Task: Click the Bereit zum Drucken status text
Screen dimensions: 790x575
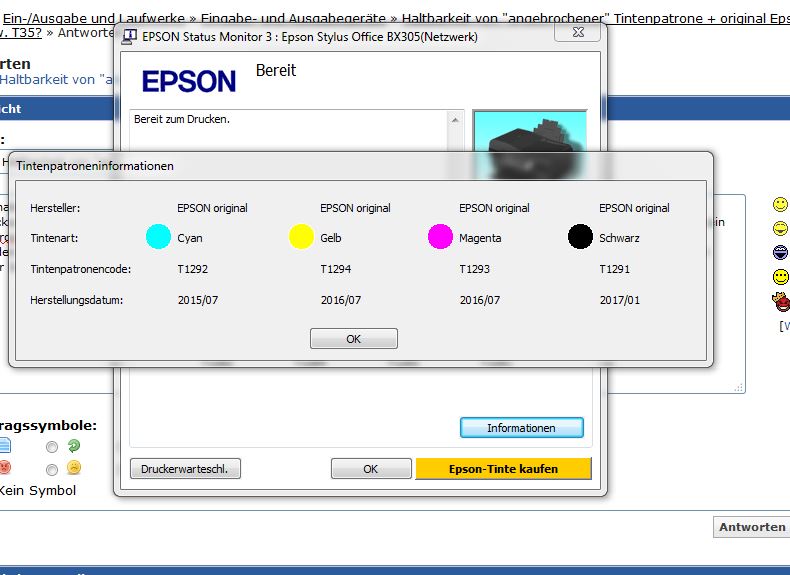Action: tap(182, 119)
